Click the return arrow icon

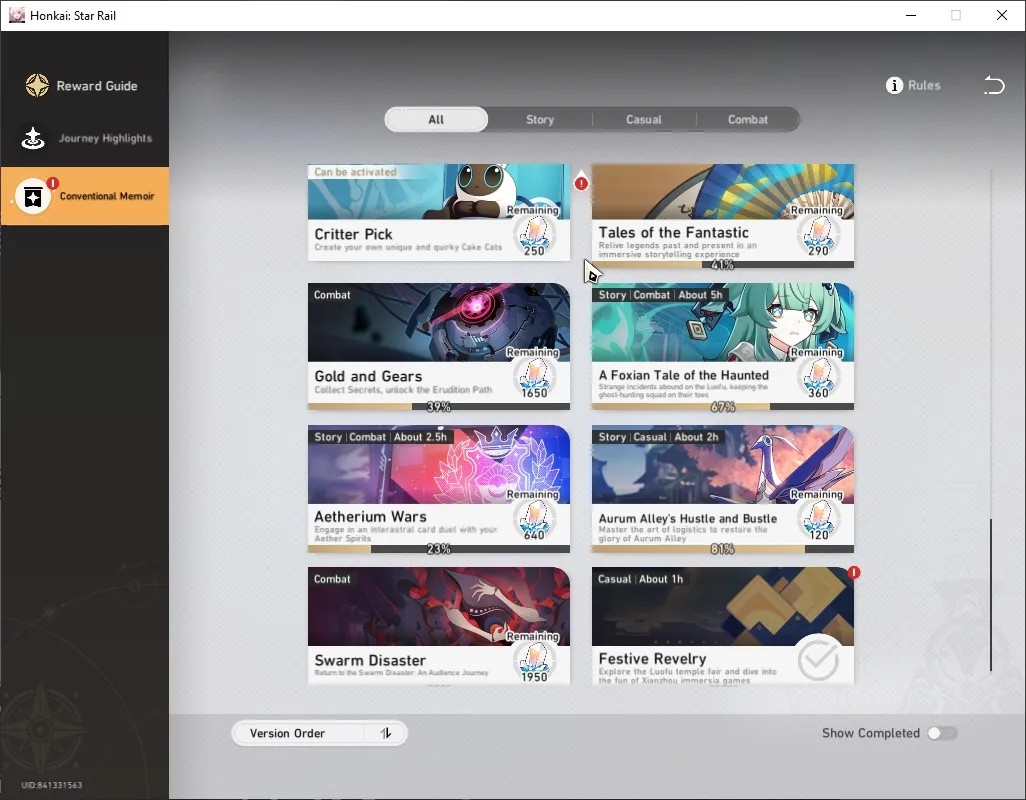click(x=994, y=86)
